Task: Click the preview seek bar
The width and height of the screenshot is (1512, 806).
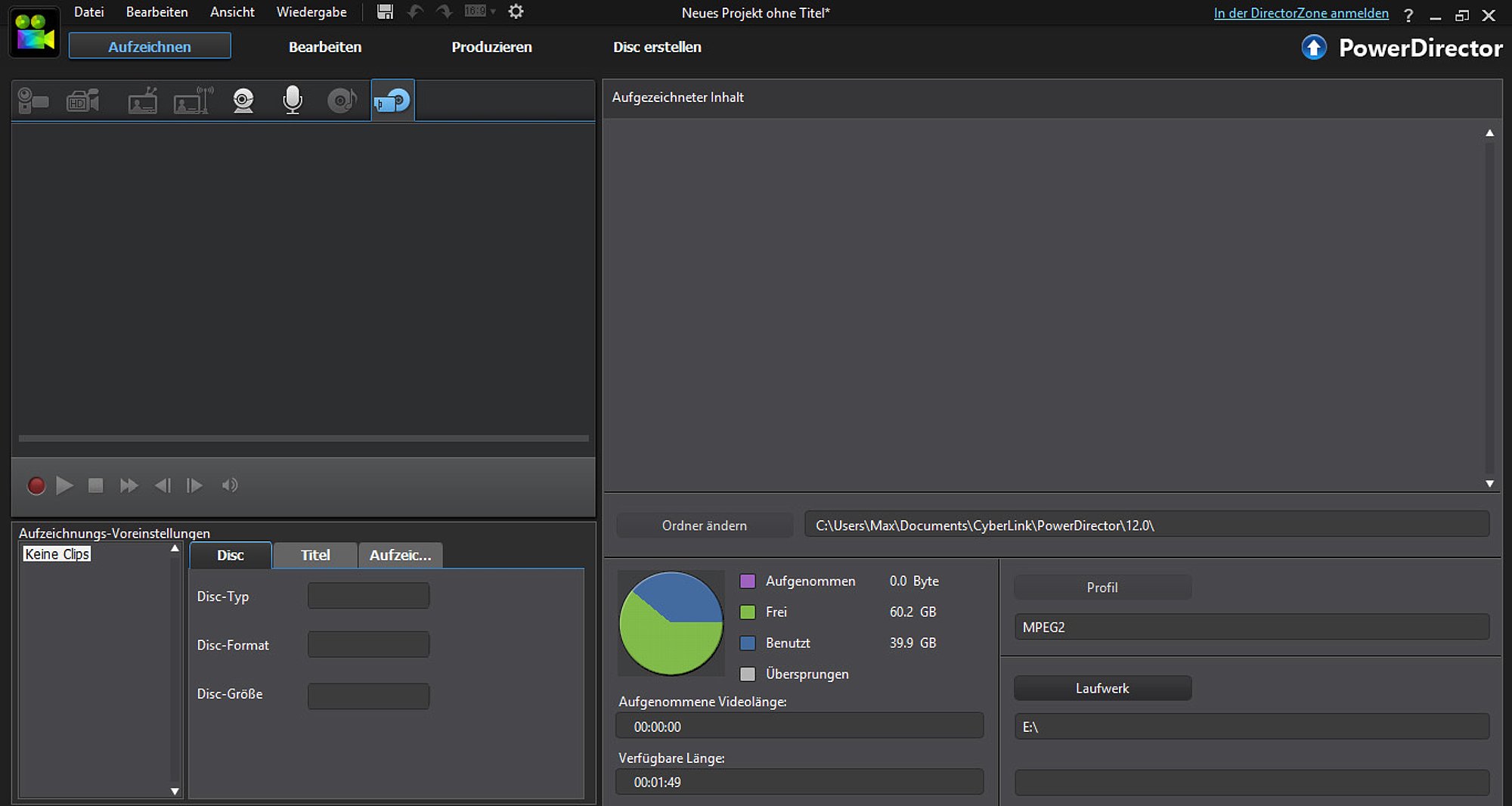Action: (x=303, y=439)
